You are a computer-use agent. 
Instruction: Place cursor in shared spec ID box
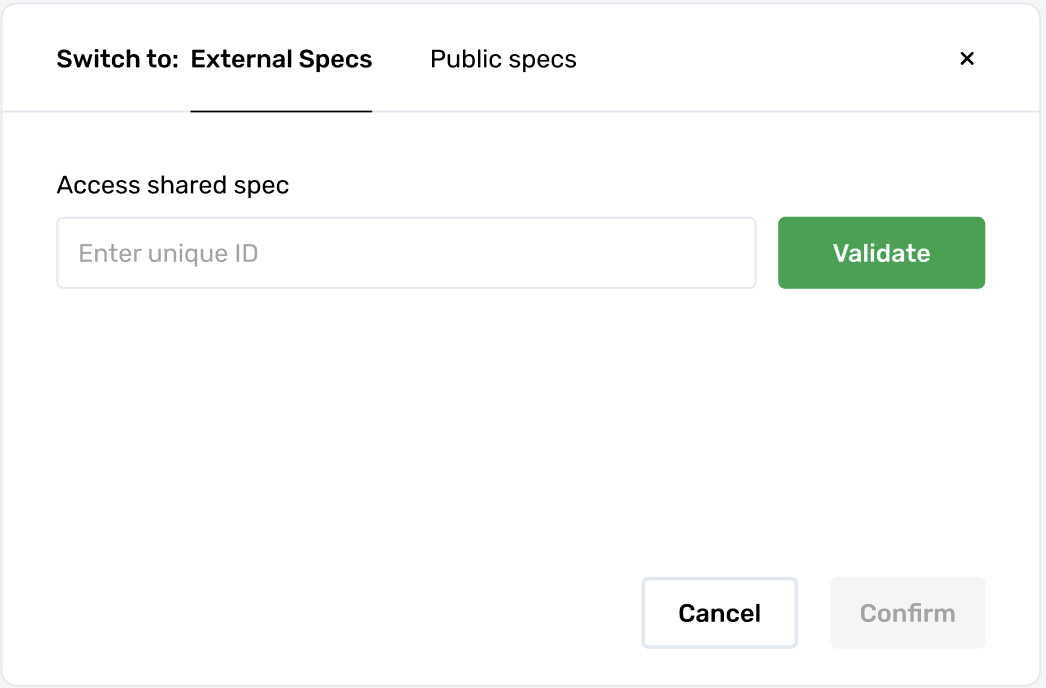(x=406, y=253)
